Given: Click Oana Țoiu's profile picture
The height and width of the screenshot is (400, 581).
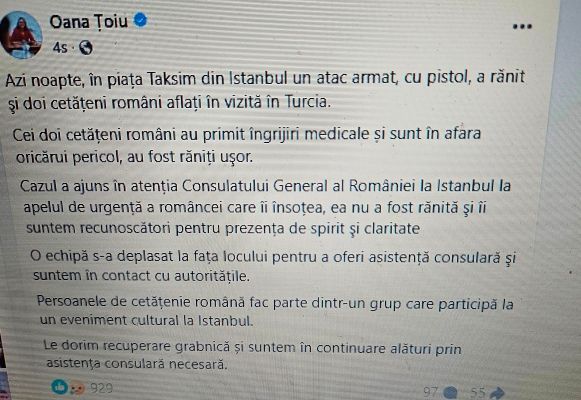Looking at the screenshot, I should point(20,34).
